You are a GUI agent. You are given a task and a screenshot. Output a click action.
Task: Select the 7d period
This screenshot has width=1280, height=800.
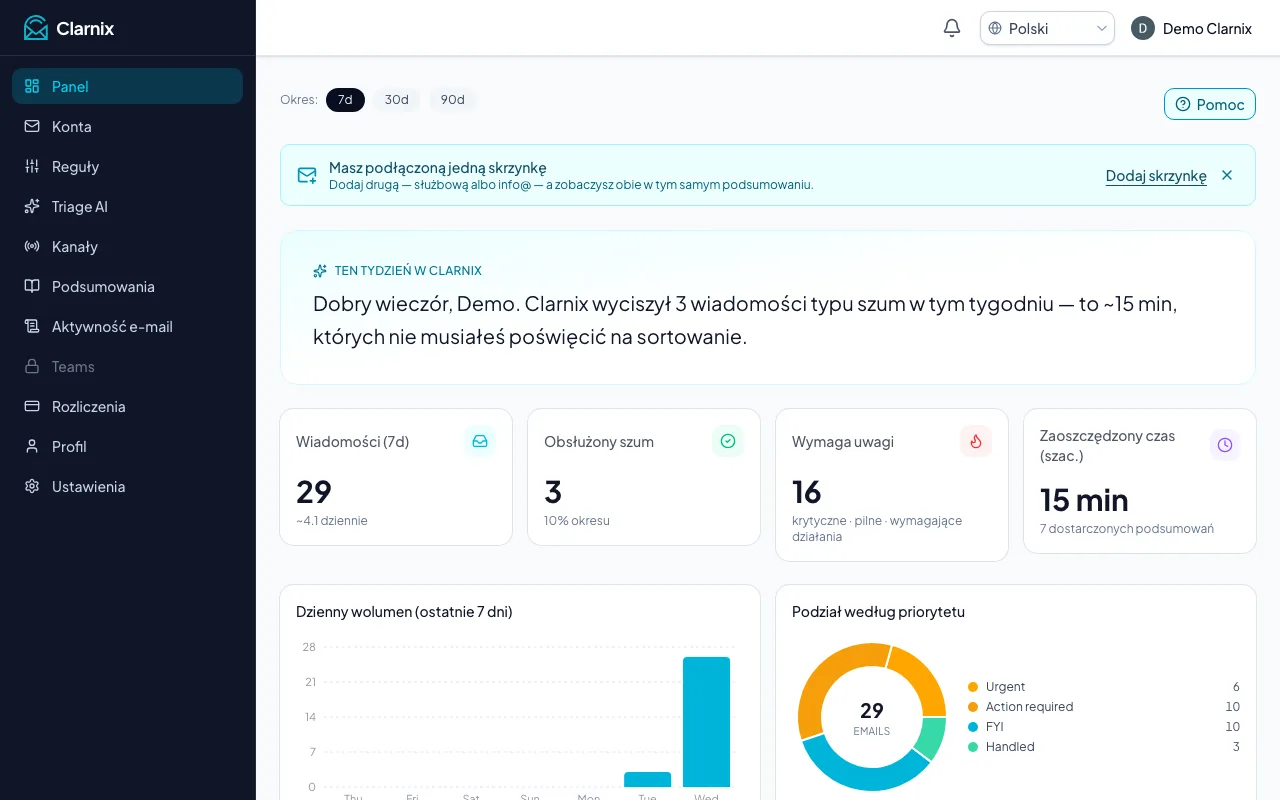345,100
